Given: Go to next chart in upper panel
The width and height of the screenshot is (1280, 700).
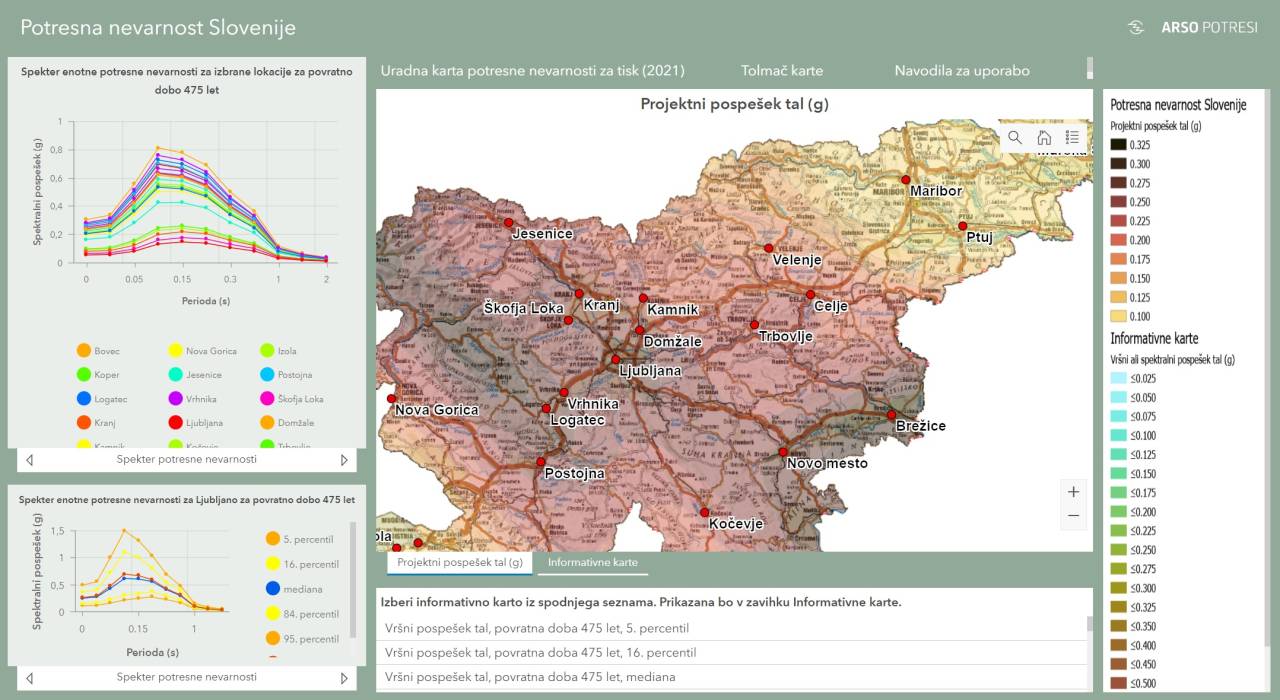Looking at the screenshot, I should [345, 460].
